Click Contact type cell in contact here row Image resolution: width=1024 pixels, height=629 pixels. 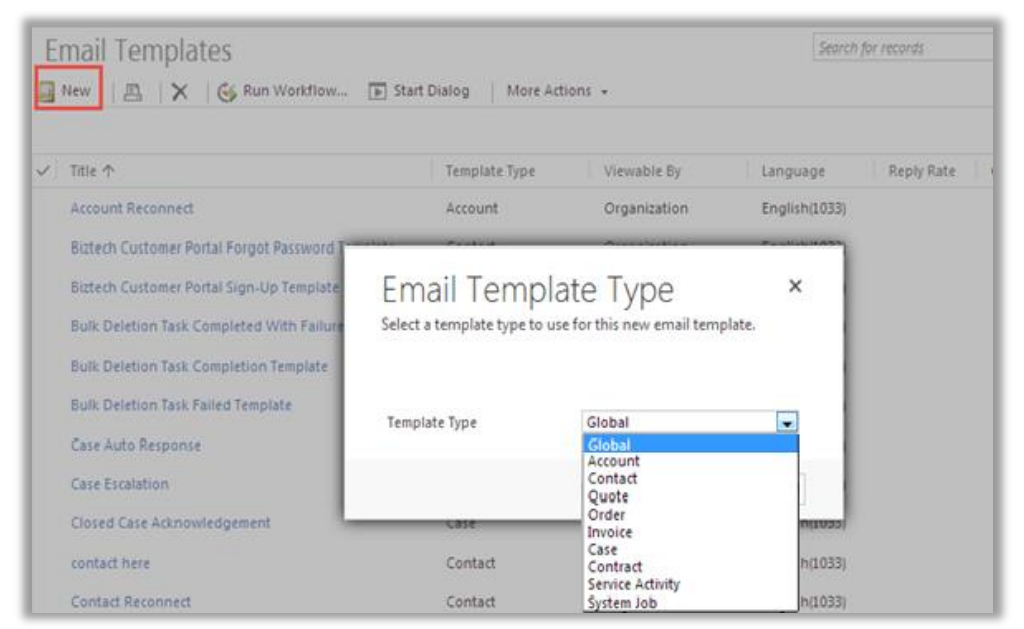470,563
